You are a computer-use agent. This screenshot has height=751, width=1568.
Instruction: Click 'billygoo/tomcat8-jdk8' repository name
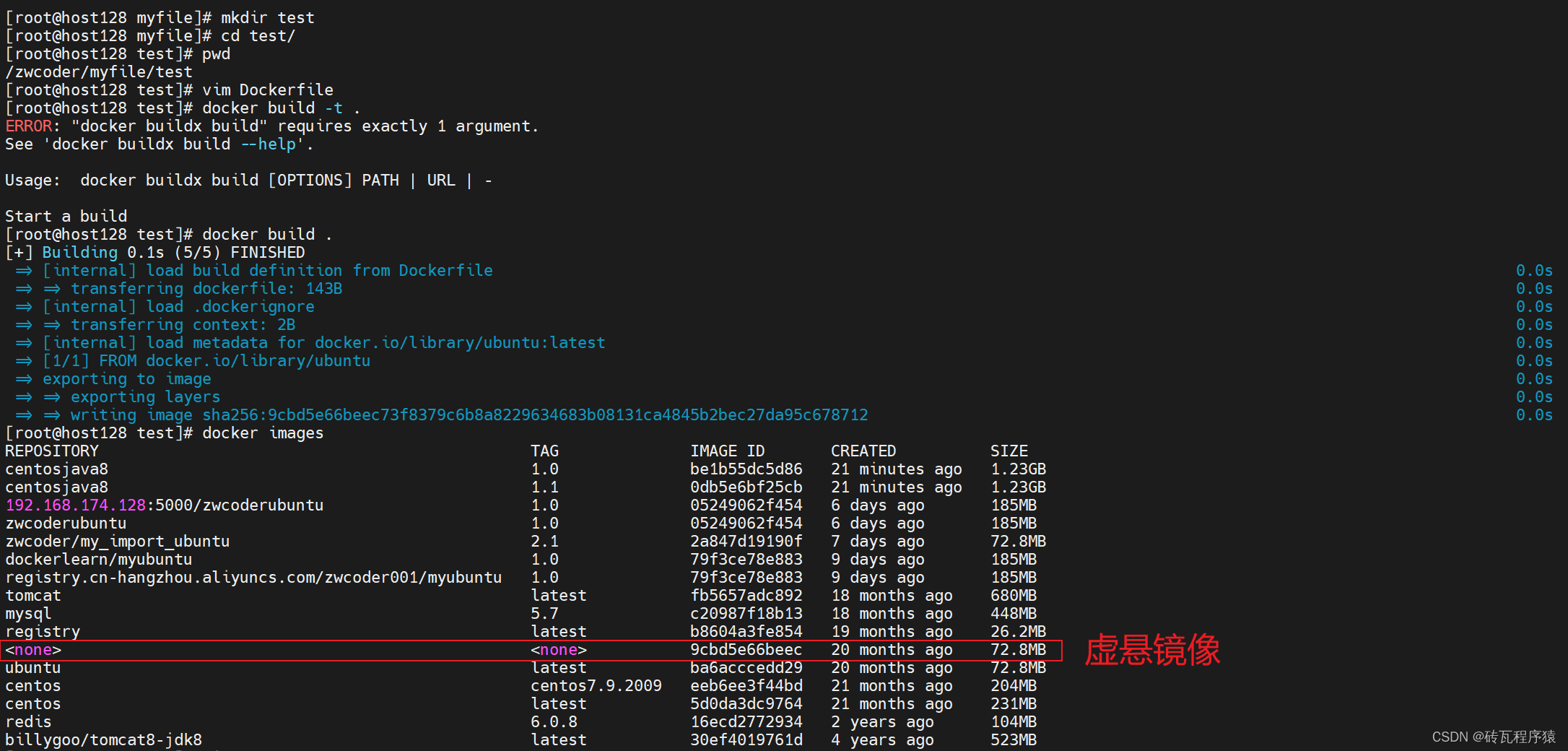pos(104,739)
